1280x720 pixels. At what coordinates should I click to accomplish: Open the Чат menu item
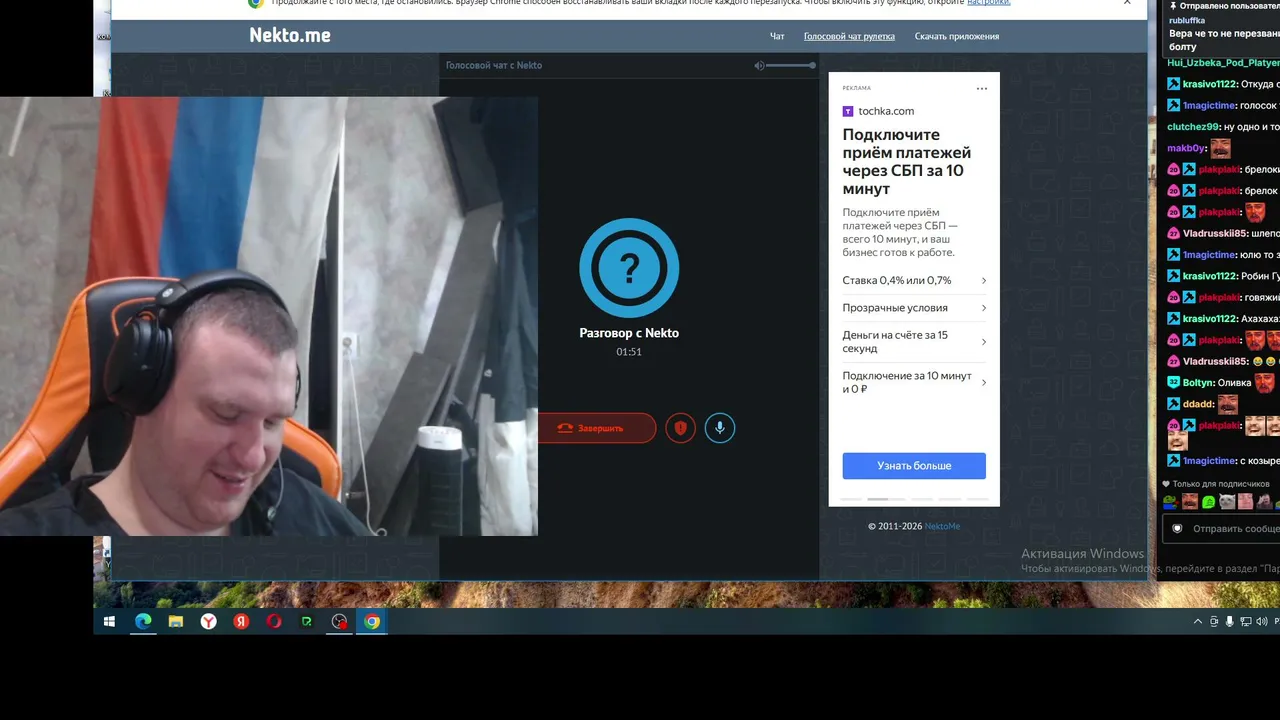coord(777,37)
